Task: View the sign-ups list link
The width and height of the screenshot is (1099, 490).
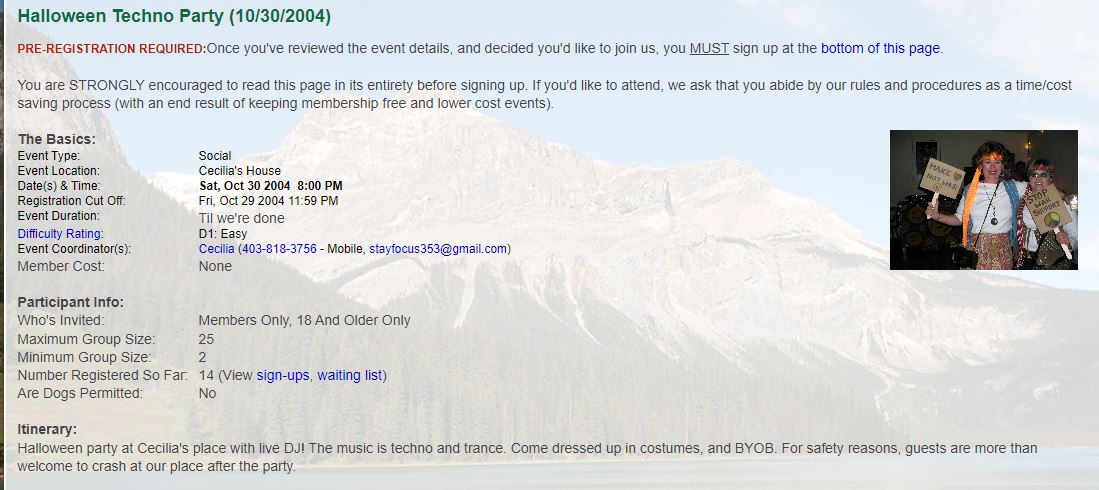Action: point(282,375)
